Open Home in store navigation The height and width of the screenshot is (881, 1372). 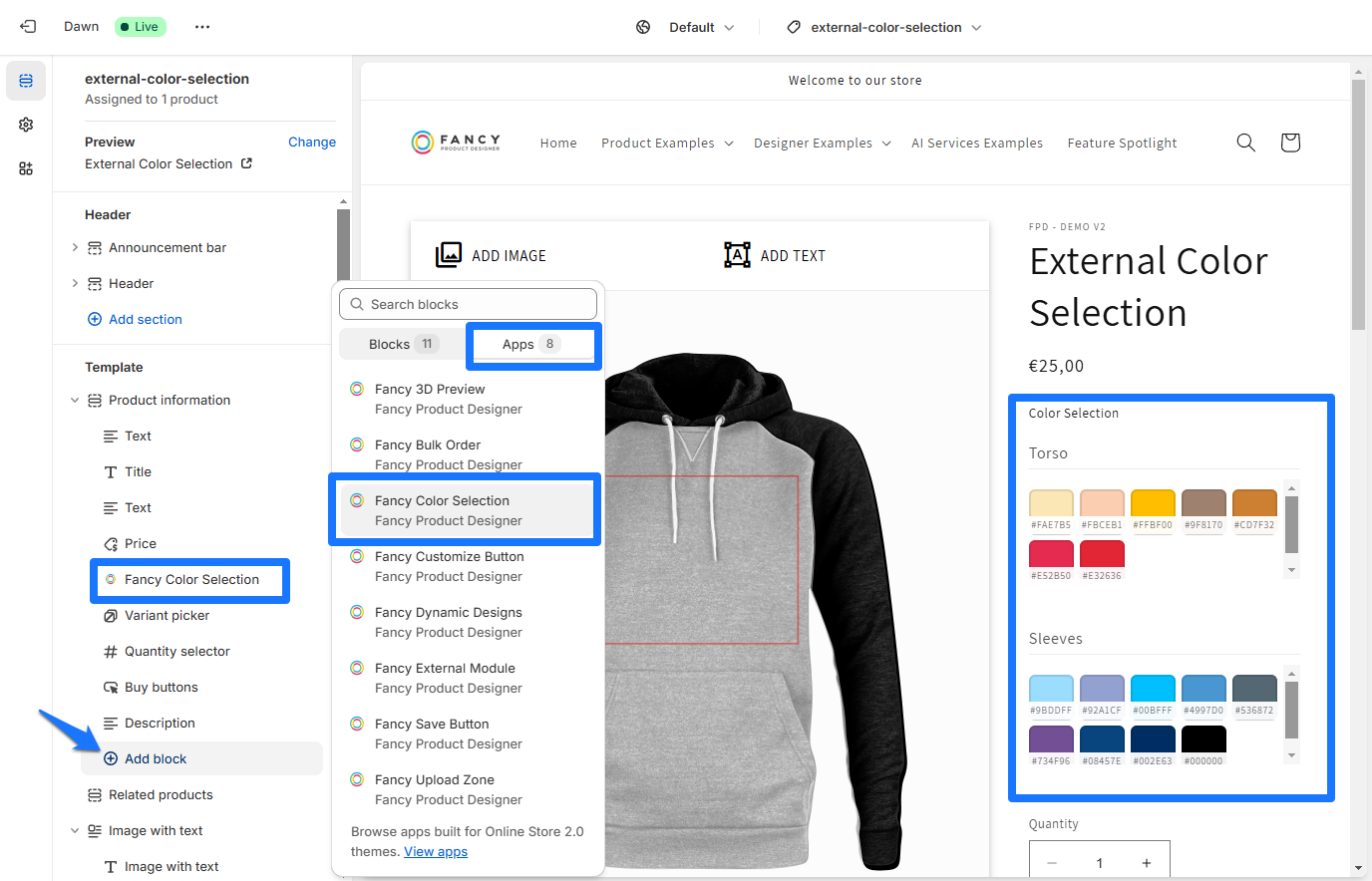click(x=558, y=143)
